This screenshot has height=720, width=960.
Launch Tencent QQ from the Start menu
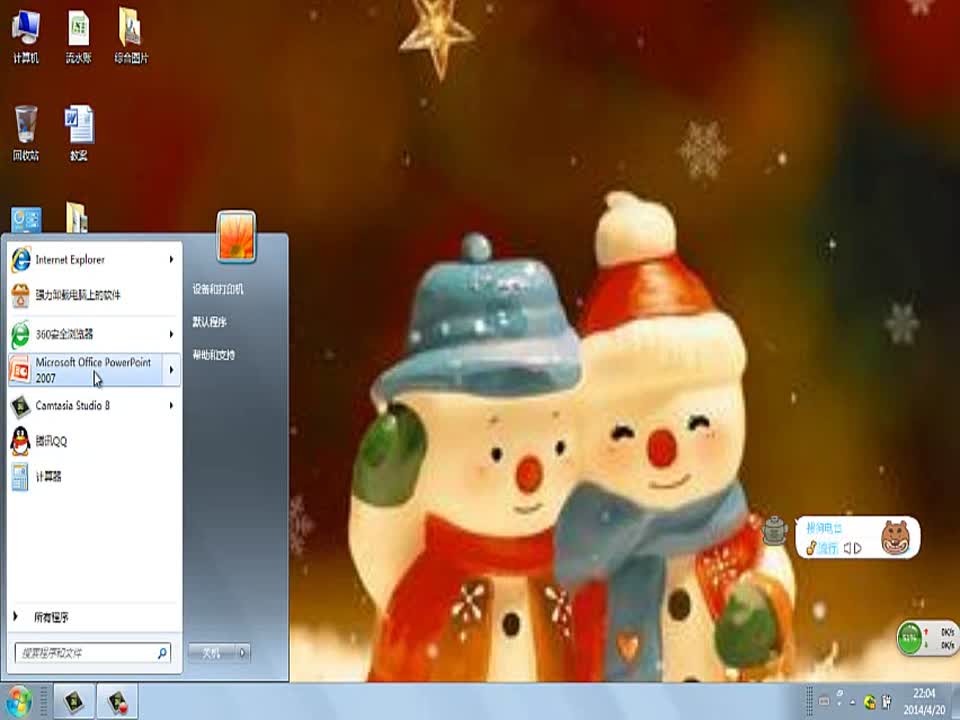point(50,441)
